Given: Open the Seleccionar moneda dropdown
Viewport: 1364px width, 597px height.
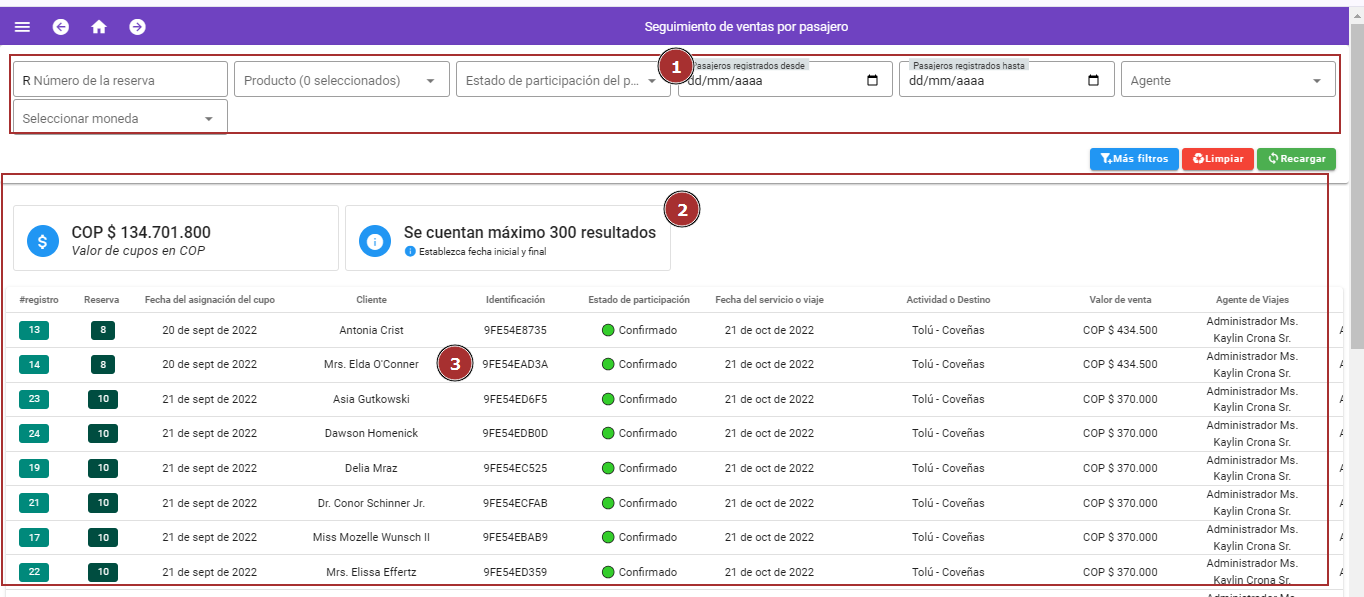Looking at the screenshot, I should pos(209,119).
